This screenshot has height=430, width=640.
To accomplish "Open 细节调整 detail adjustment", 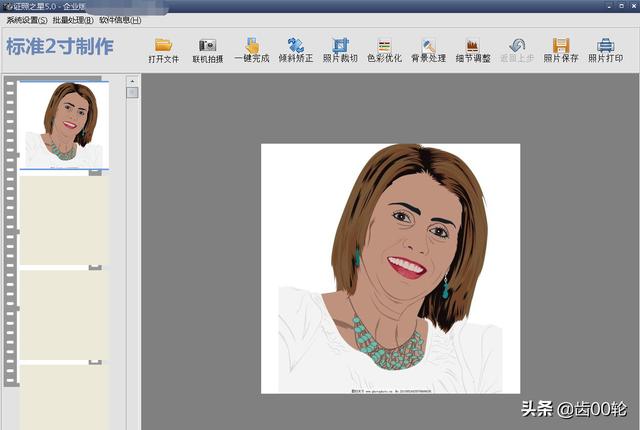I will click(472, 45).
